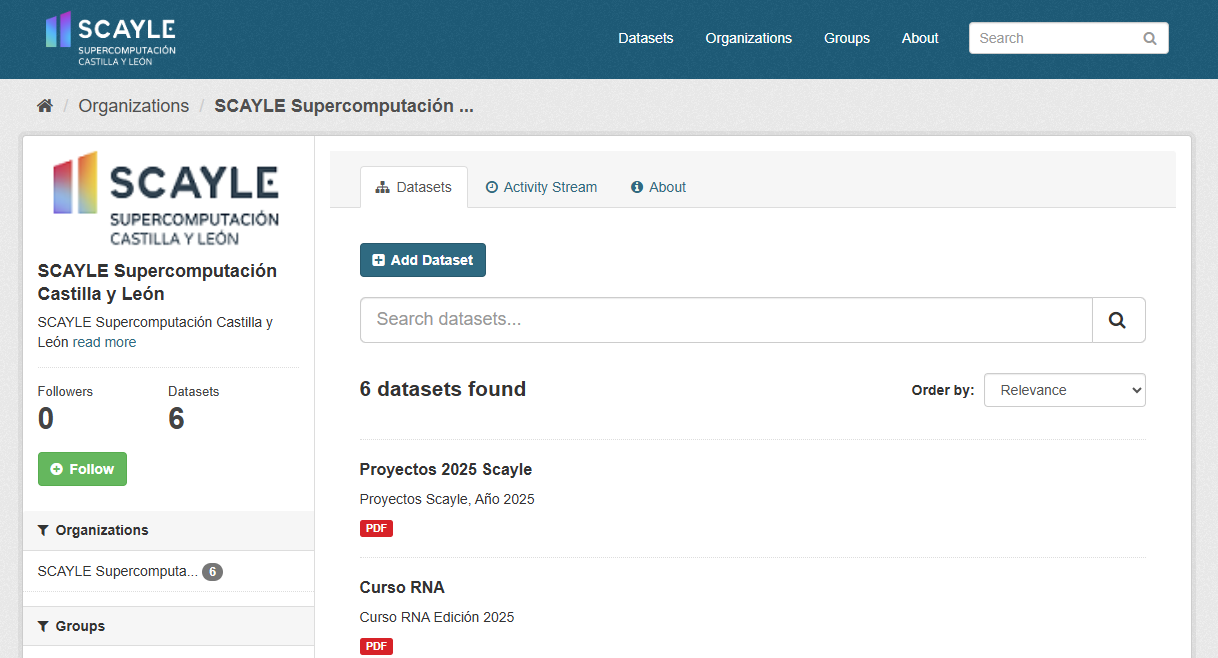The height and width of the screenshot is (658, 1218).
Task: Click the home icon in breadcrumb
Action: [x=44, y=106]
